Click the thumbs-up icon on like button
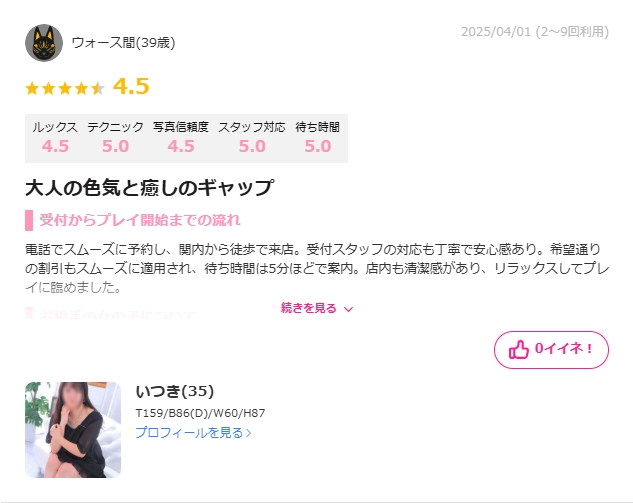Viewport: 633px width, 503px height. click(518, 349)
